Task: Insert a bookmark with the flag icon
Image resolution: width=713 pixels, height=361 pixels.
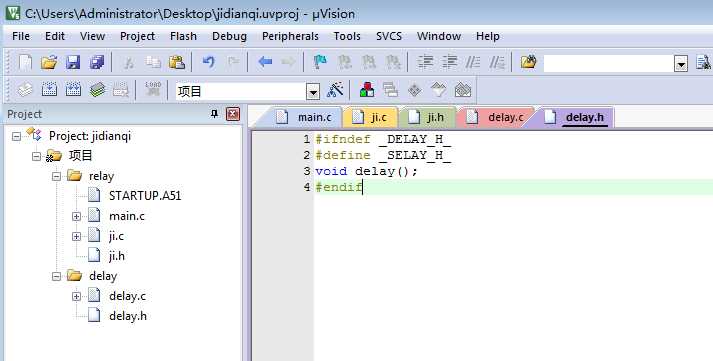Action: [320, 62]
